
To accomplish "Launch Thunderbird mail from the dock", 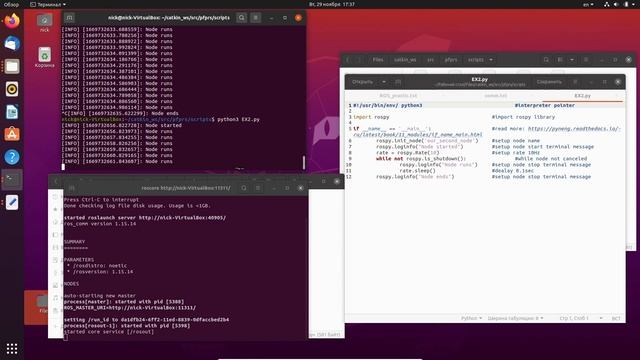I will pyautogui.click(x=12, y=43).
